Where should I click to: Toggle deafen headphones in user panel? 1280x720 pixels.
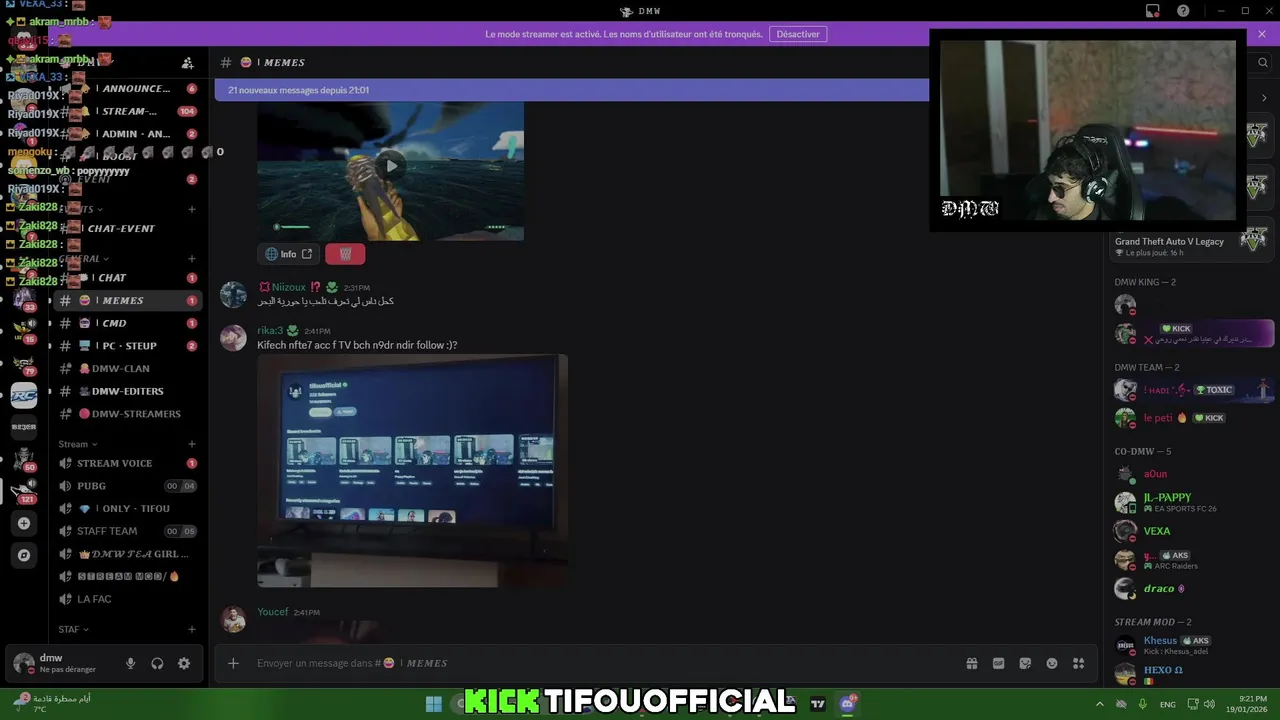pos(157,663)
